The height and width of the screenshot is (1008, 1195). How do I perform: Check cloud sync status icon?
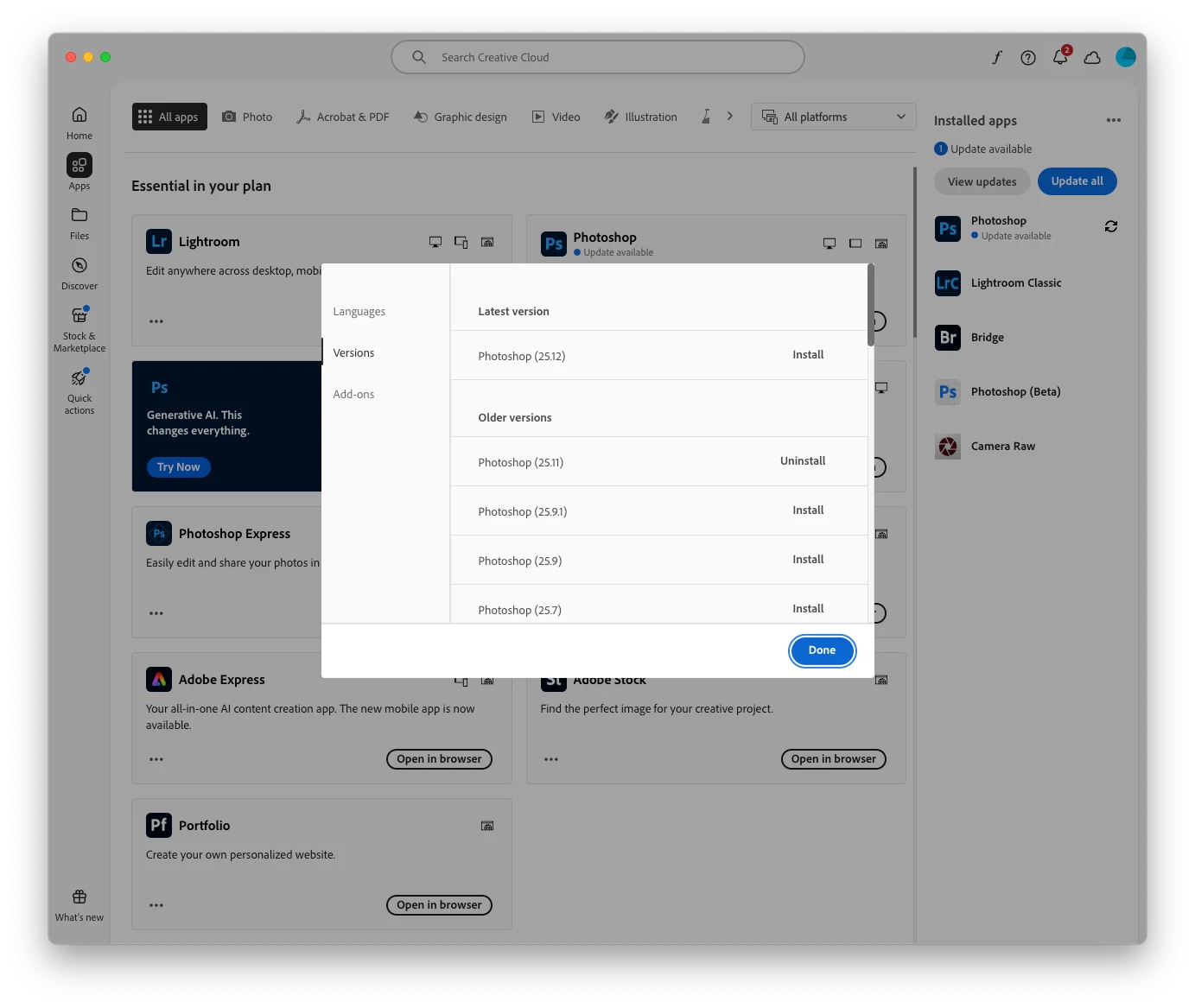[1092, 57]
